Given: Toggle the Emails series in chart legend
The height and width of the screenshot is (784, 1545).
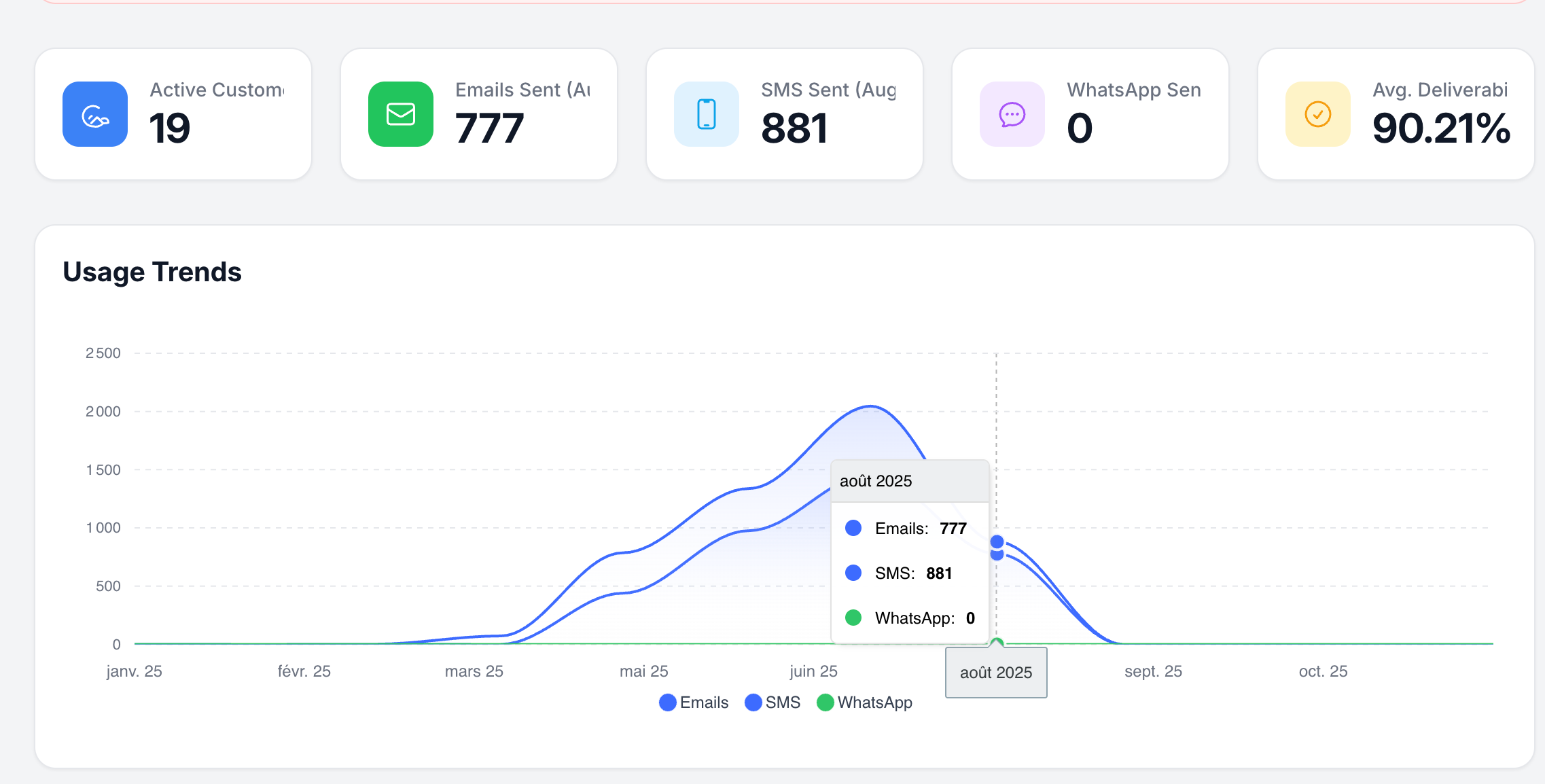Looking at the screenshot, I should pyautogui.click(x=694, y=702).
